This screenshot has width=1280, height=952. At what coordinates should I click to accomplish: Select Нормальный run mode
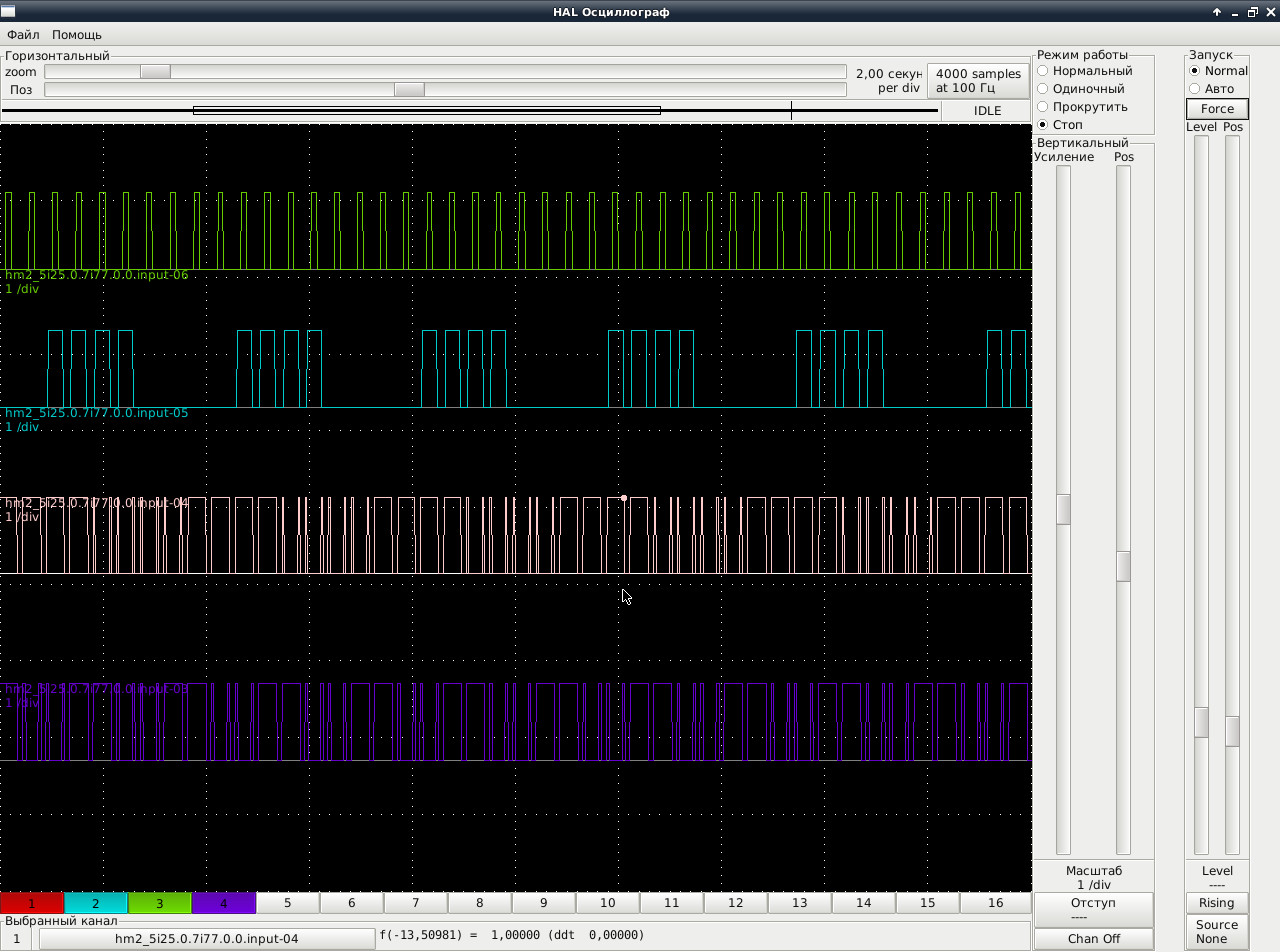(x=1043, y=71)
